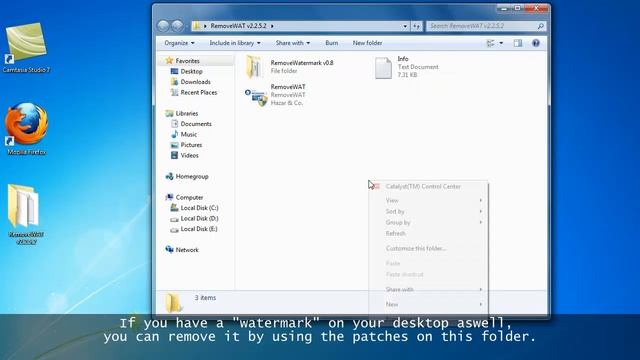Screen dimensions: 640x360
Task: Click the search magnifier icon
Action: (541, 26)
